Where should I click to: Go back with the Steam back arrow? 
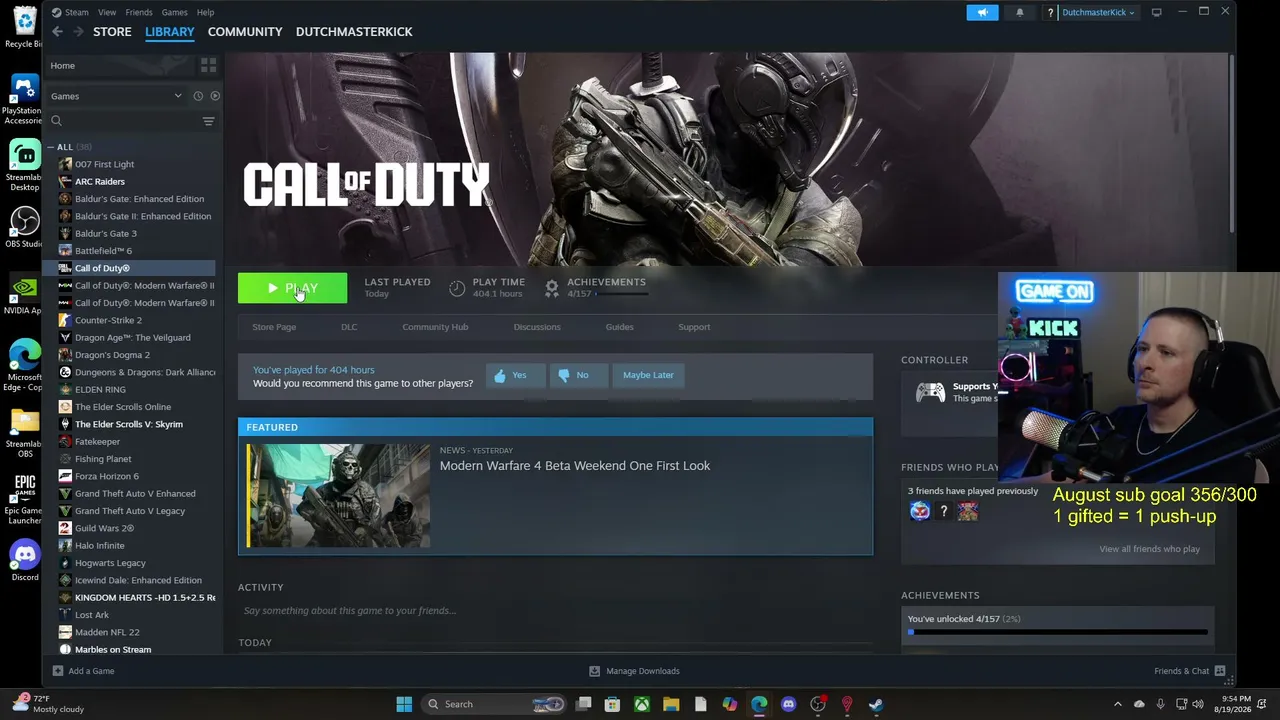coord(57,32)
